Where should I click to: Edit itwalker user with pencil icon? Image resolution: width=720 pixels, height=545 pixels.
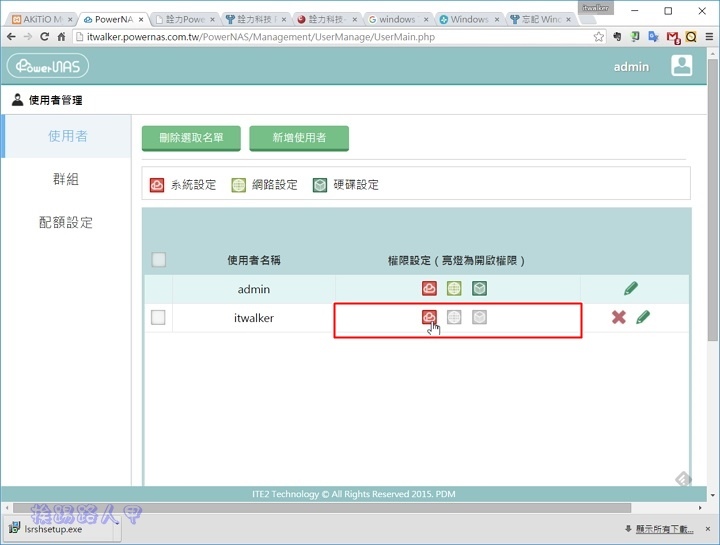pyautogui.click(x=643, y=317)
